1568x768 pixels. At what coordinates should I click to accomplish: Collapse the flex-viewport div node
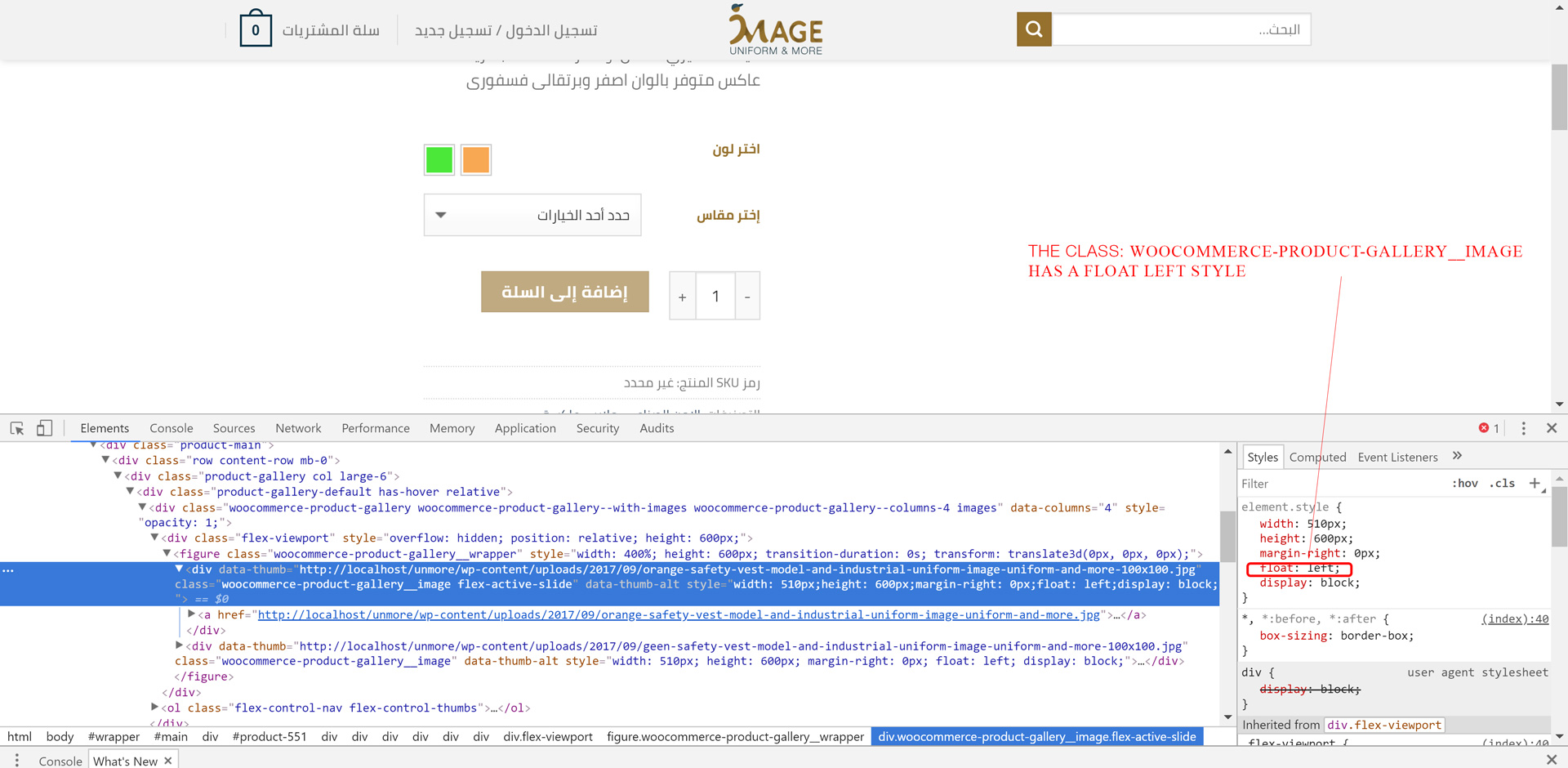coord(154,538)
